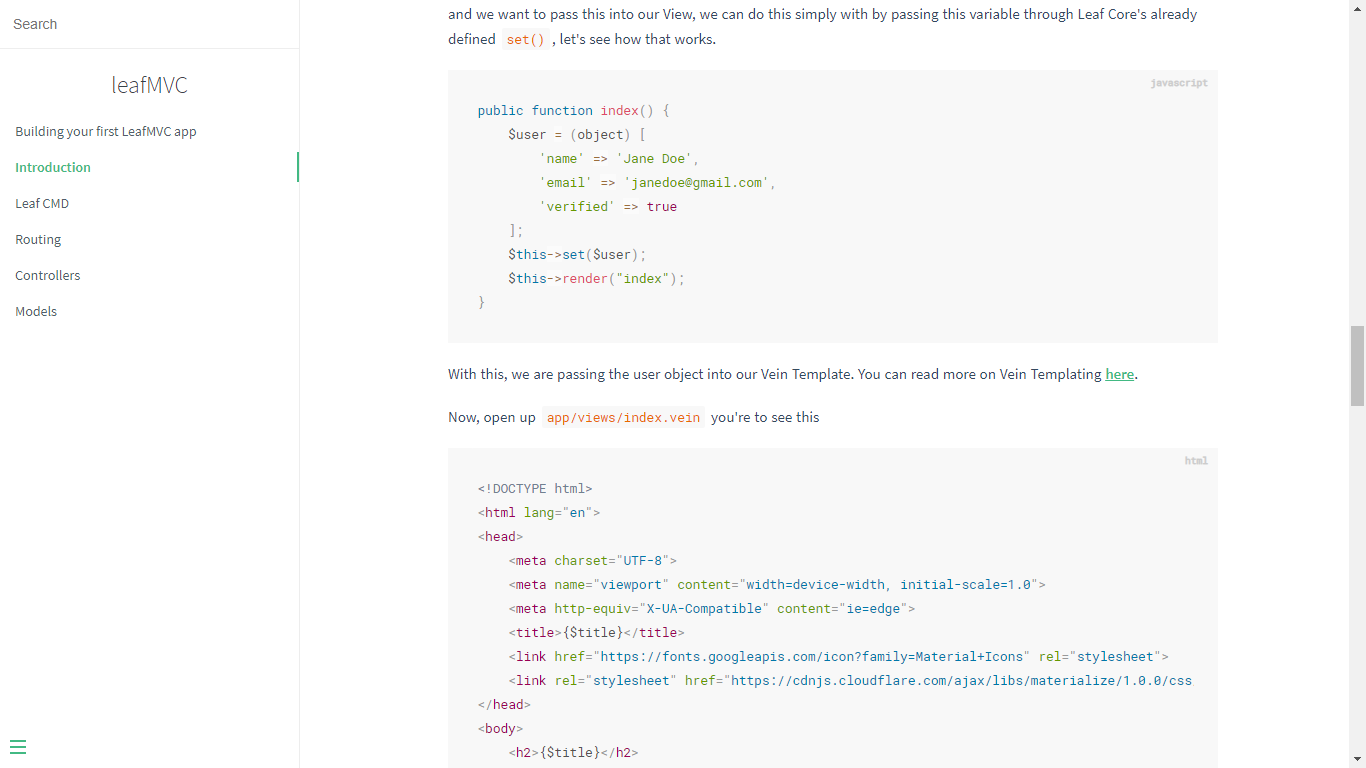Click the upward scroll arrow
1366x768 pixels.
tap(1358, 7)
